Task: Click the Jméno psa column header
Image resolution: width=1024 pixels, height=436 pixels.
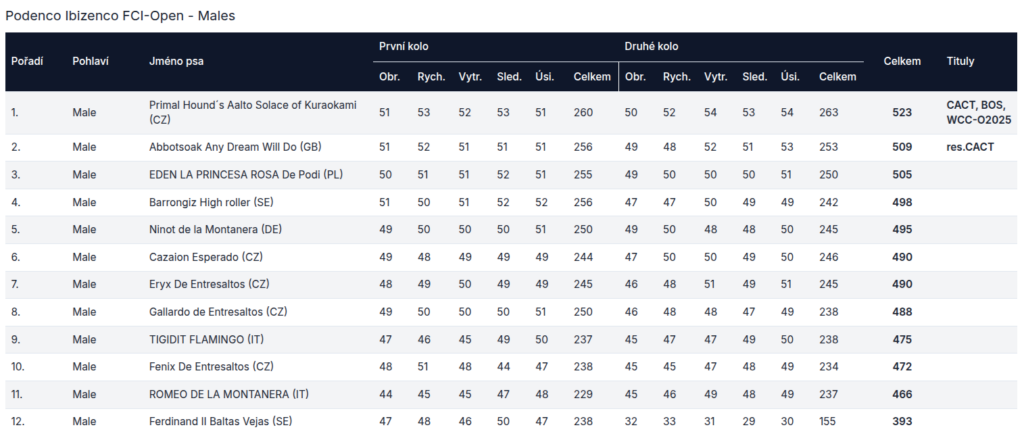Action: coord(176,61)
